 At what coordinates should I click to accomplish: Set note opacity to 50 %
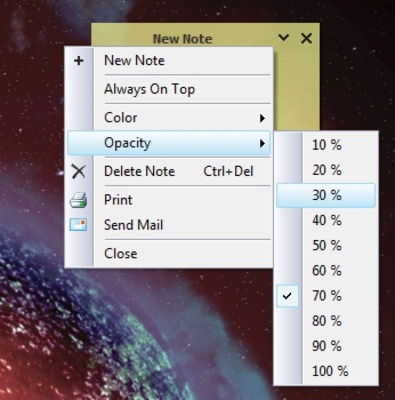click(x=326, y=246)
